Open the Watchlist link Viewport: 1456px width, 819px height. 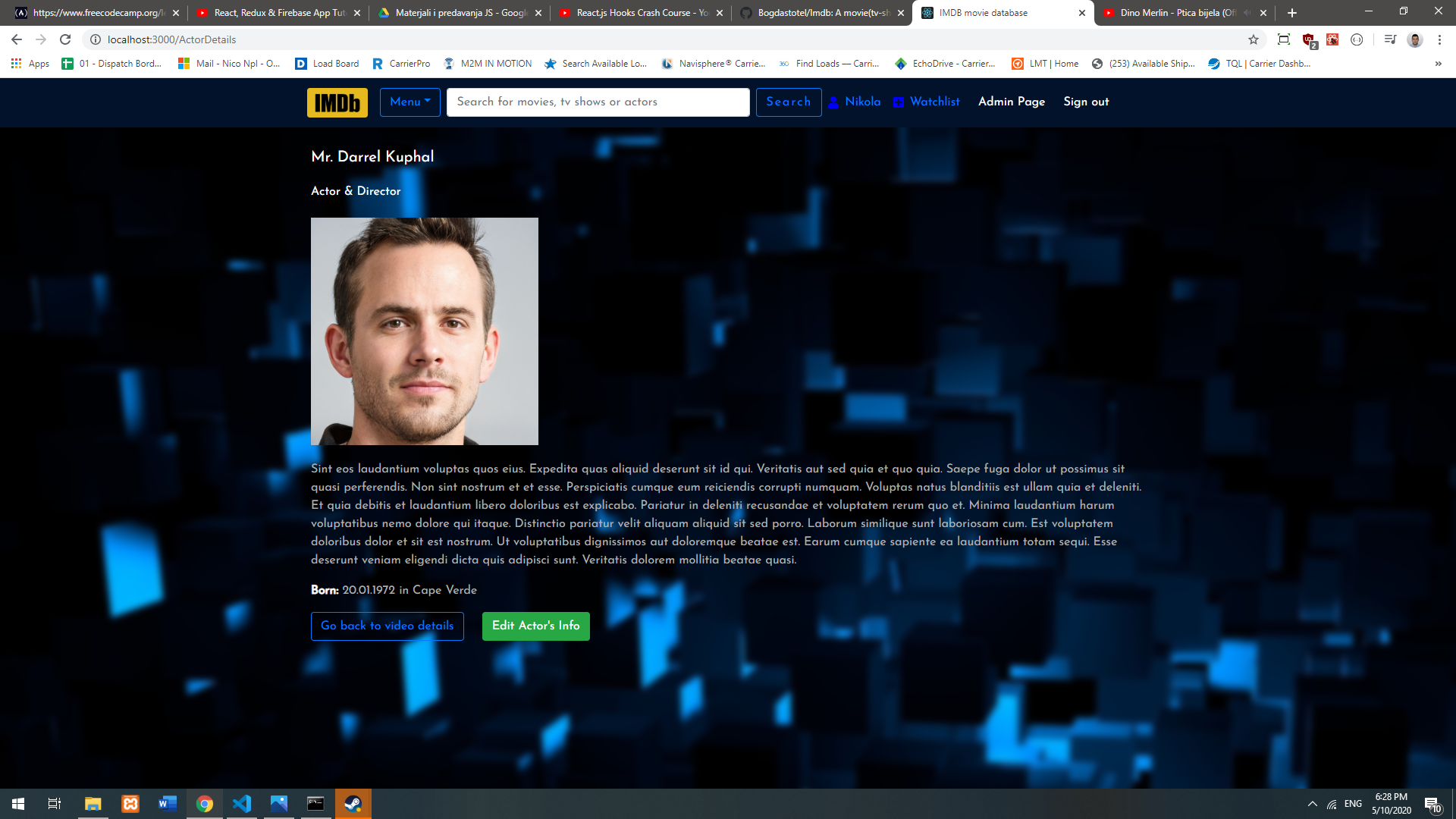click(934, 102)
